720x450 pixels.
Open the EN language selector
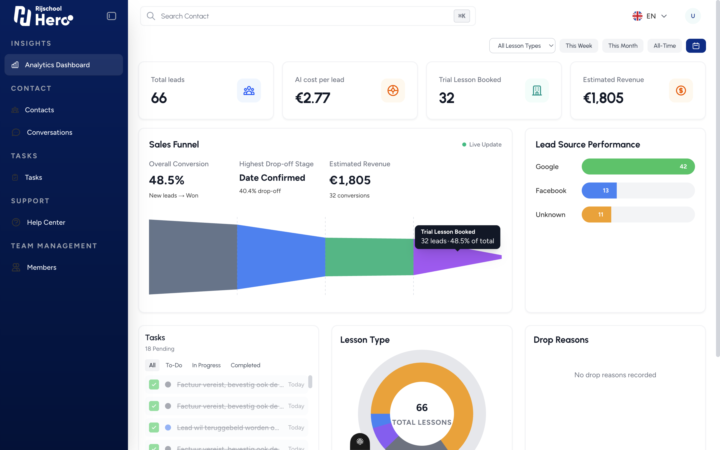pos(649,16)
